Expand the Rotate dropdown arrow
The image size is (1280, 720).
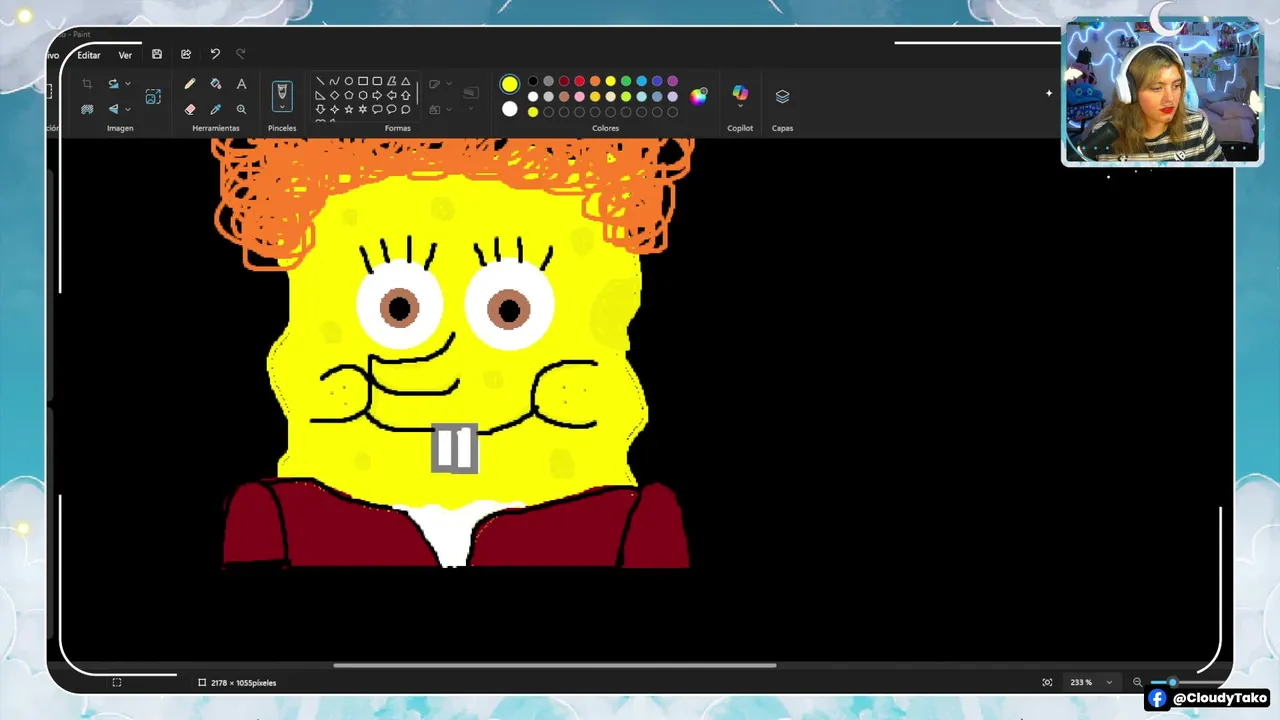128,84
